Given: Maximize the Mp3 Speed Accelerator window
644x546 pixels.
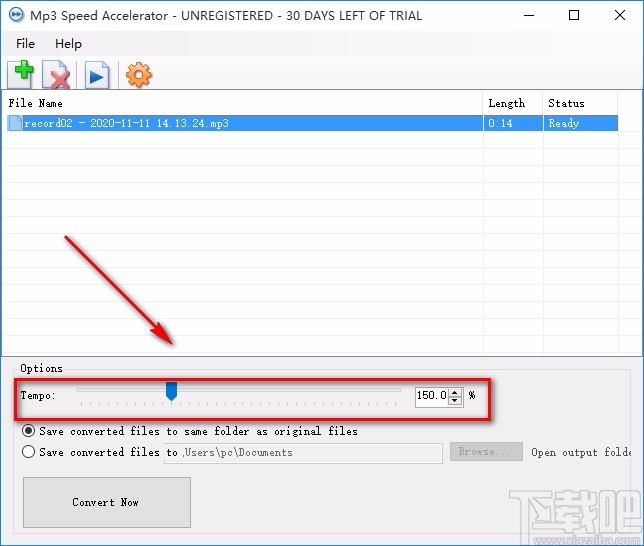Looking at the screenshot, I should coord(574,16).
